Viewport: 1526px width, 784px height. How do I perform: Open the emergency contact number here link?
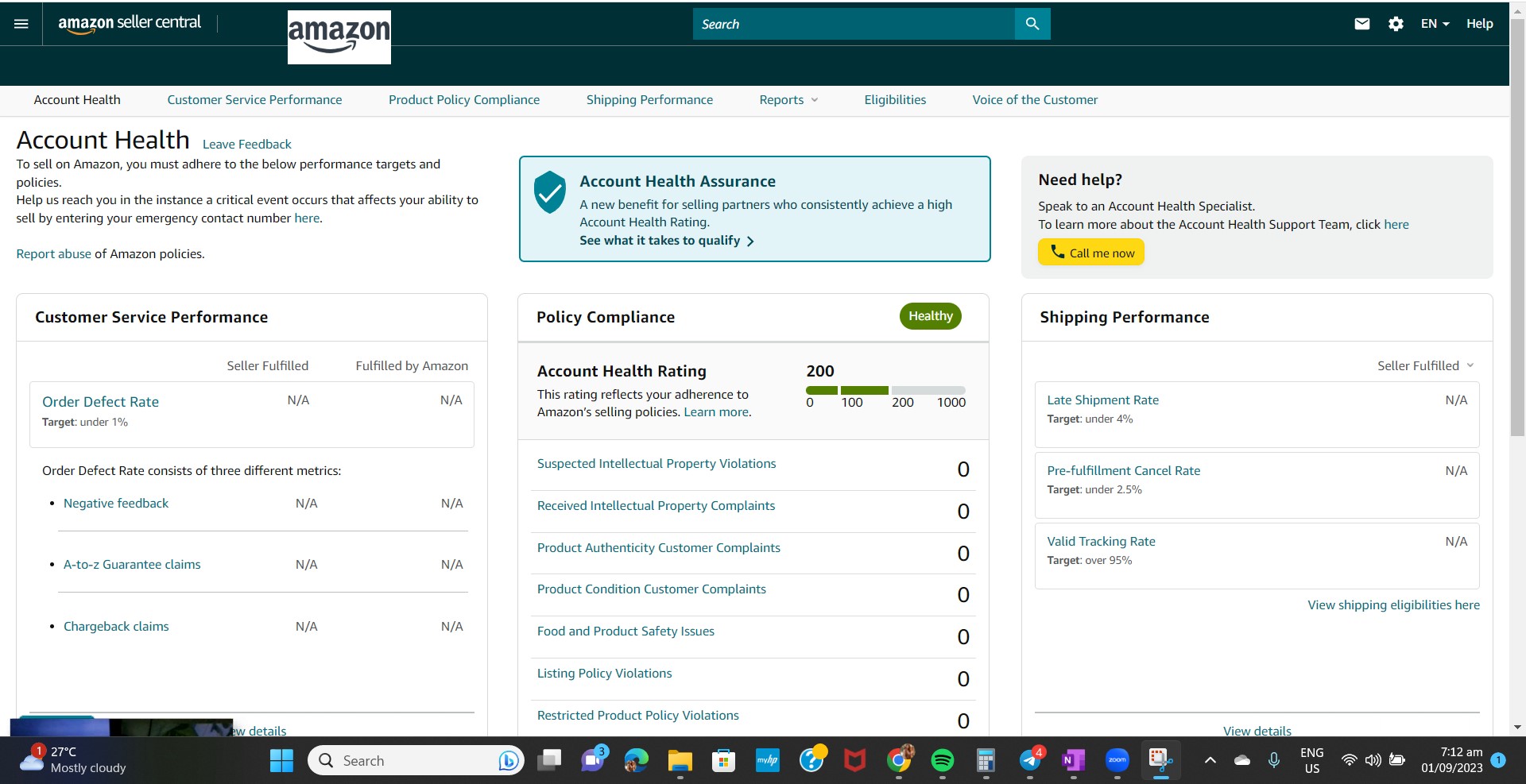(x=307, y=218)
